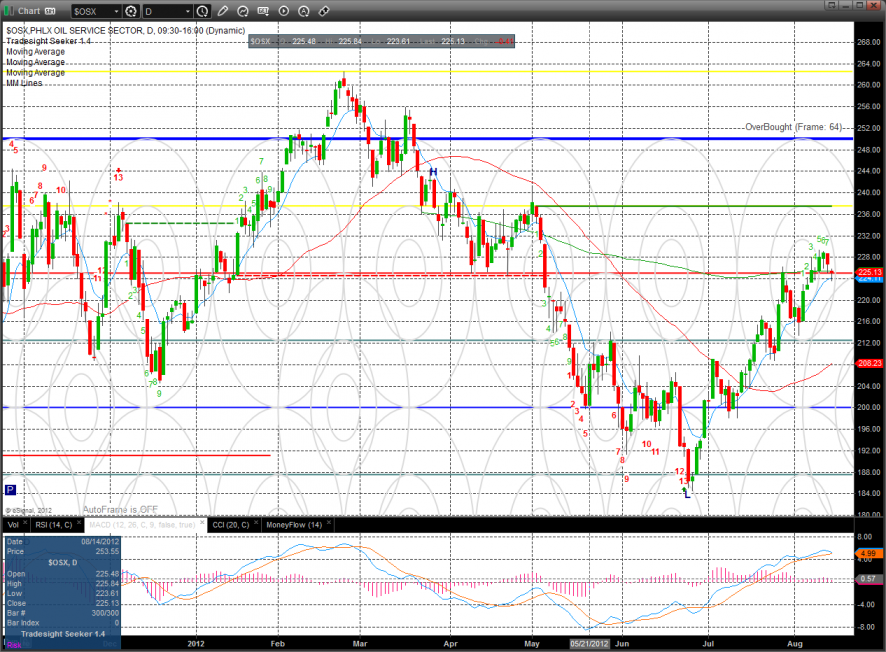The image size is (886, 652).
Task: Click the pop-out window icon
Action: click(x=831, y=5)
